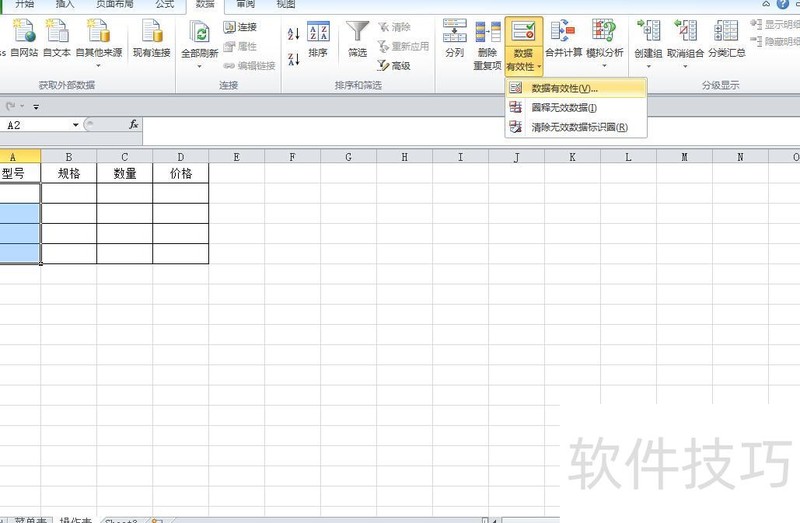Import from text file (自文本) icon
Image resolution: width=800 pixels, height=523 pixels.
tap(57, 37)
